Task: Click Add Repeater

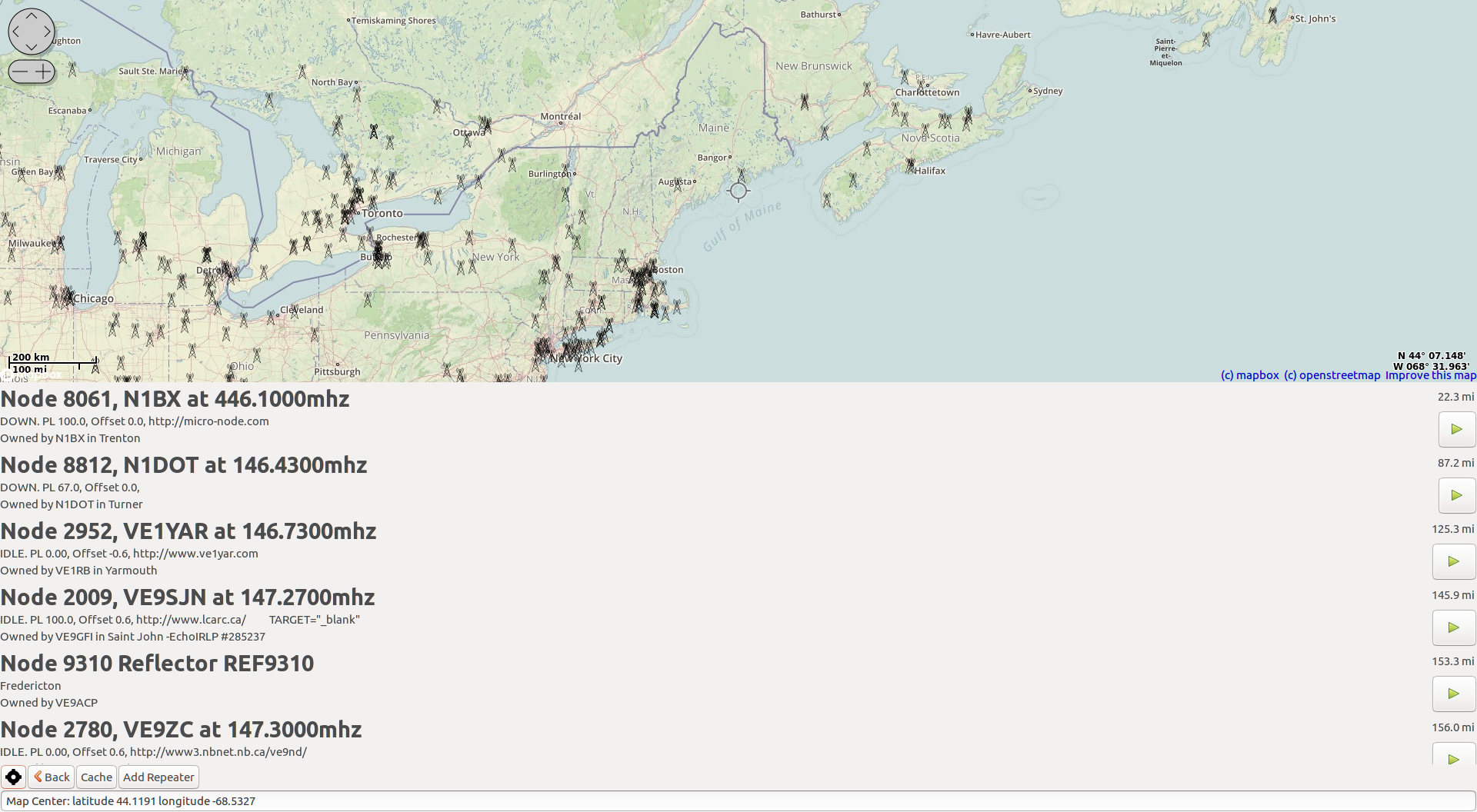Action: point(158,777)
